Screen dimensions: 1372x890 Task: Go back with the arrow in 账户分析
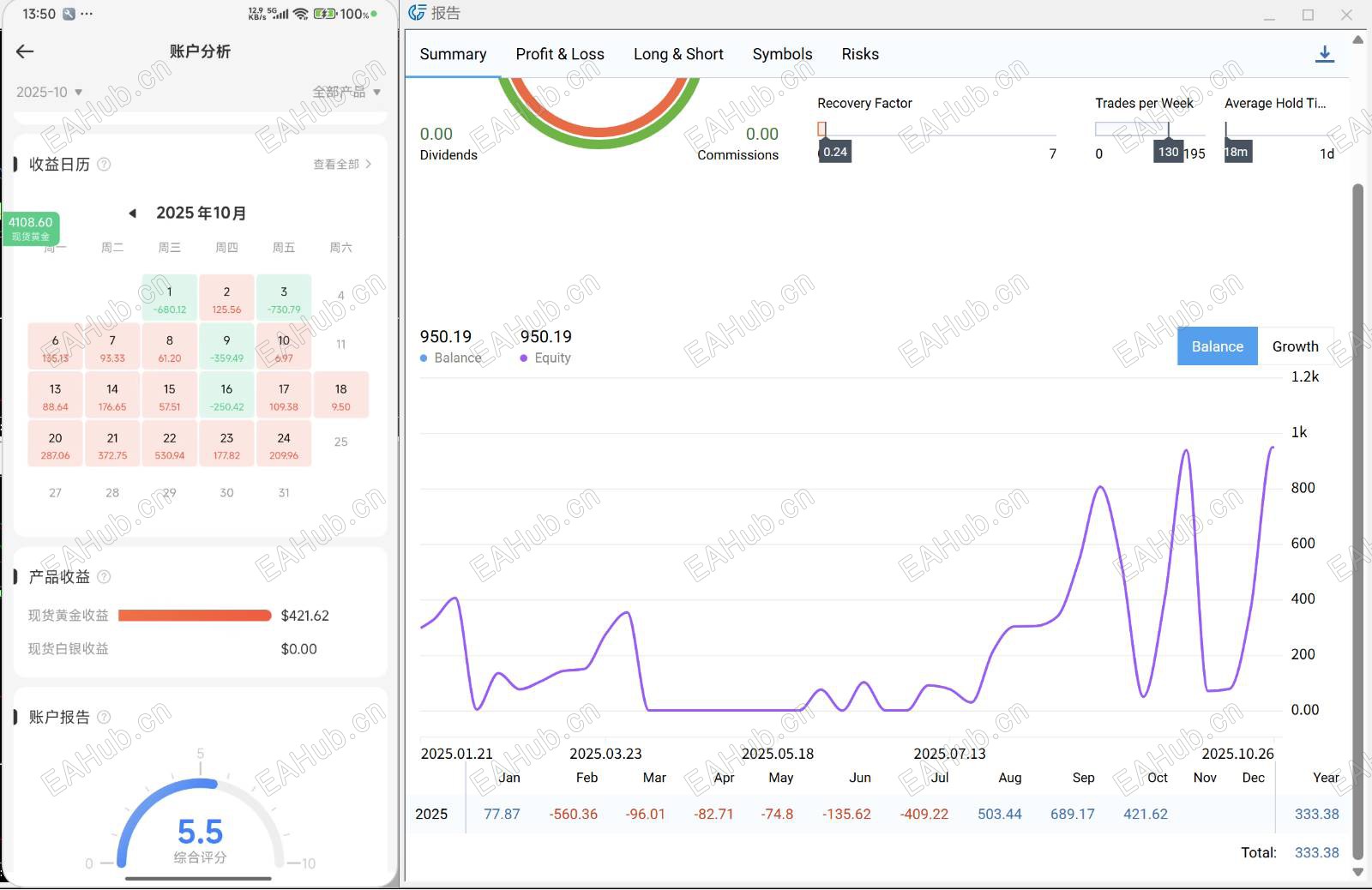(25, 51)
